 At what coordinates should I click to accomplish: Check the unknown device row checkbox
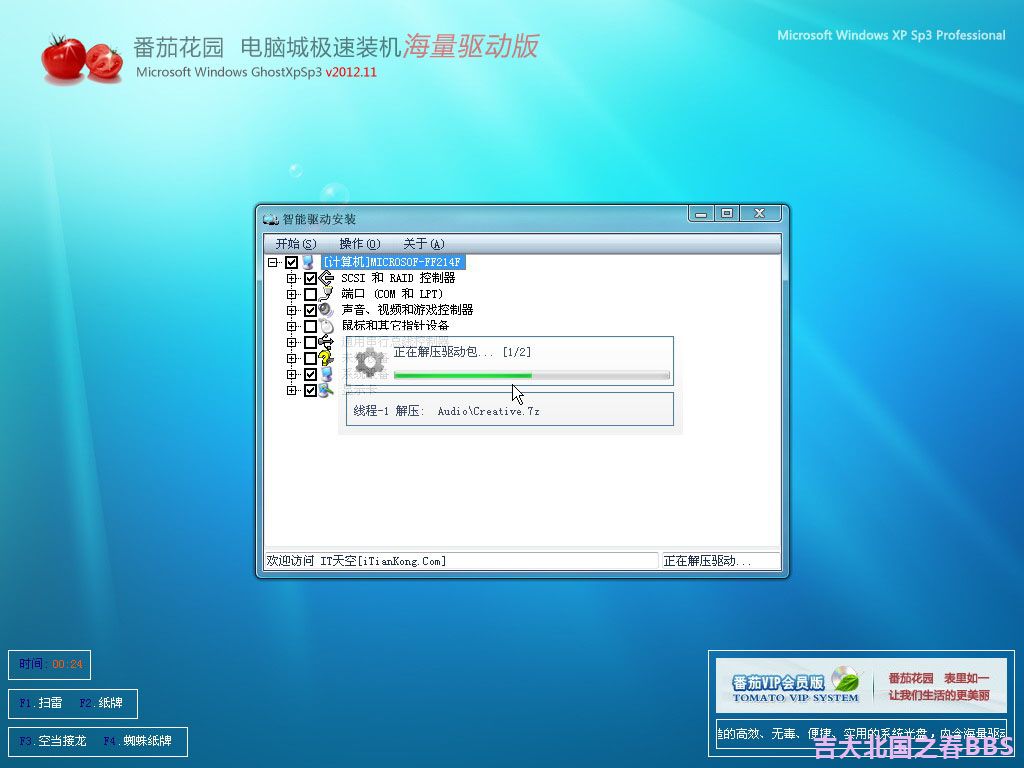point(310,359)
